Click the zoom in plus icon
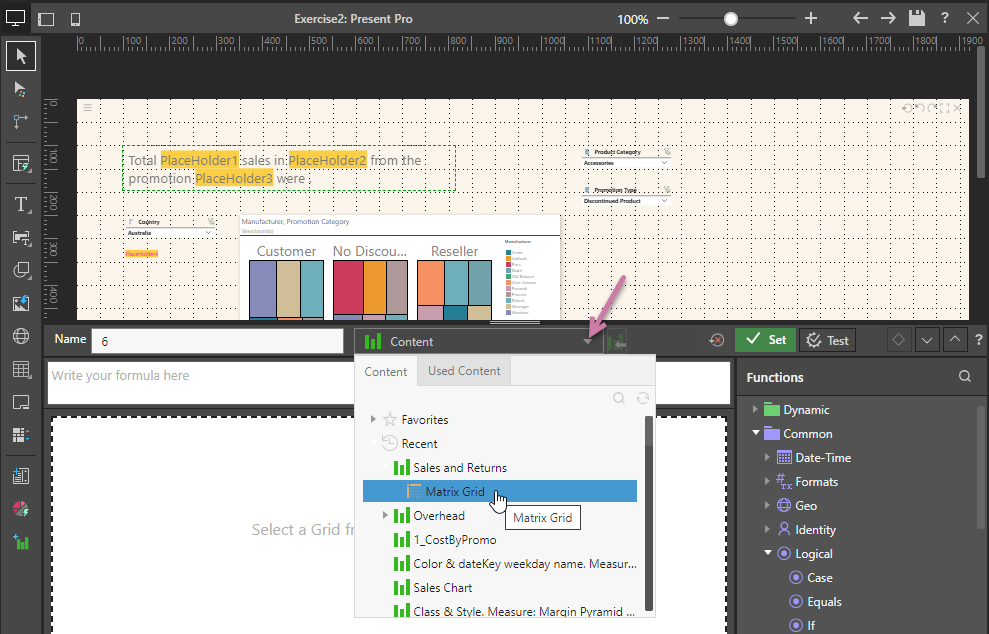Viewport: 989px width, 634px height. tap(811, 18)
